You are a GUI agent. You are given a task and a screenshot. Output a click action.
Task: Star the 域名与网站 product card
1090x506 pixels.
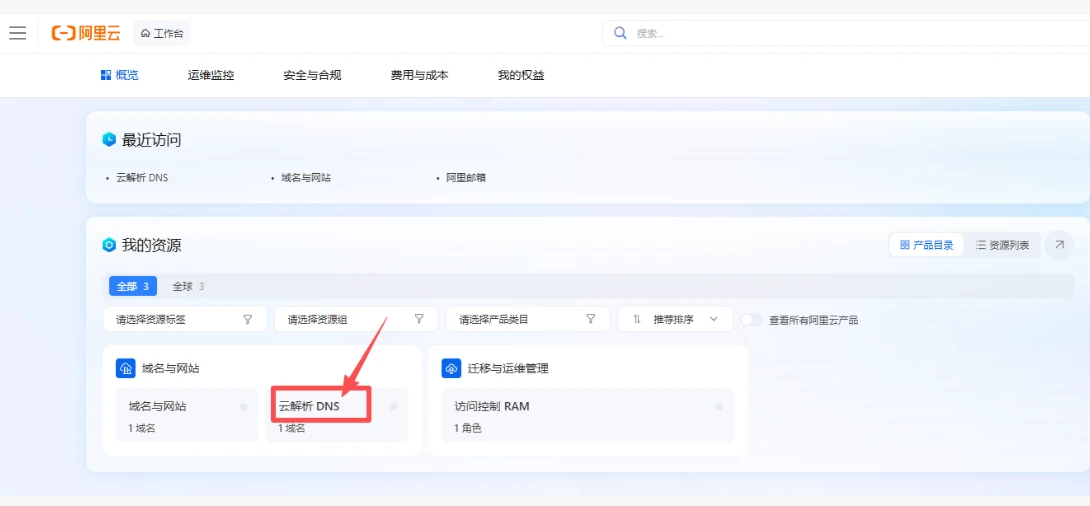coord(243,407)
